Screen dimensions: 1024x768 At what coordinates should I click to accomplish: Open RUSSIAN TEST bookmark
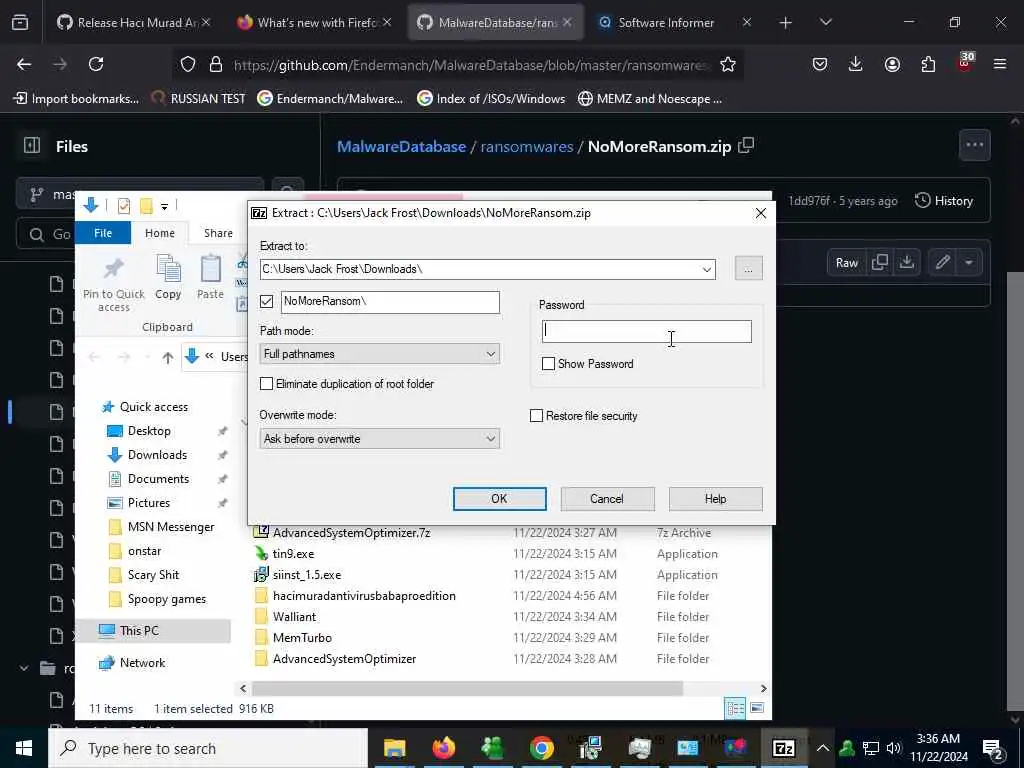199,99
